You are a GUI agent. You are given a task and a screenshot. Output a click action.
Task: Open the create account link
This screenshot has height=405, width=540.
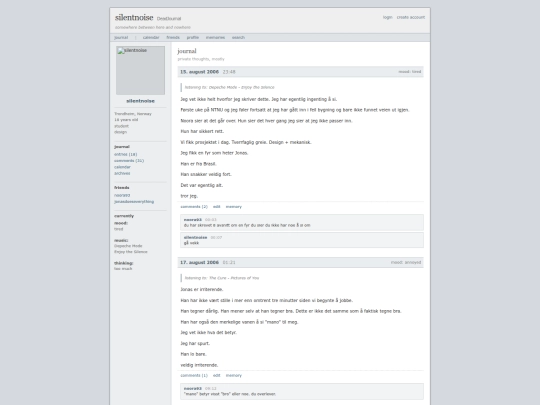pos(411,17)
